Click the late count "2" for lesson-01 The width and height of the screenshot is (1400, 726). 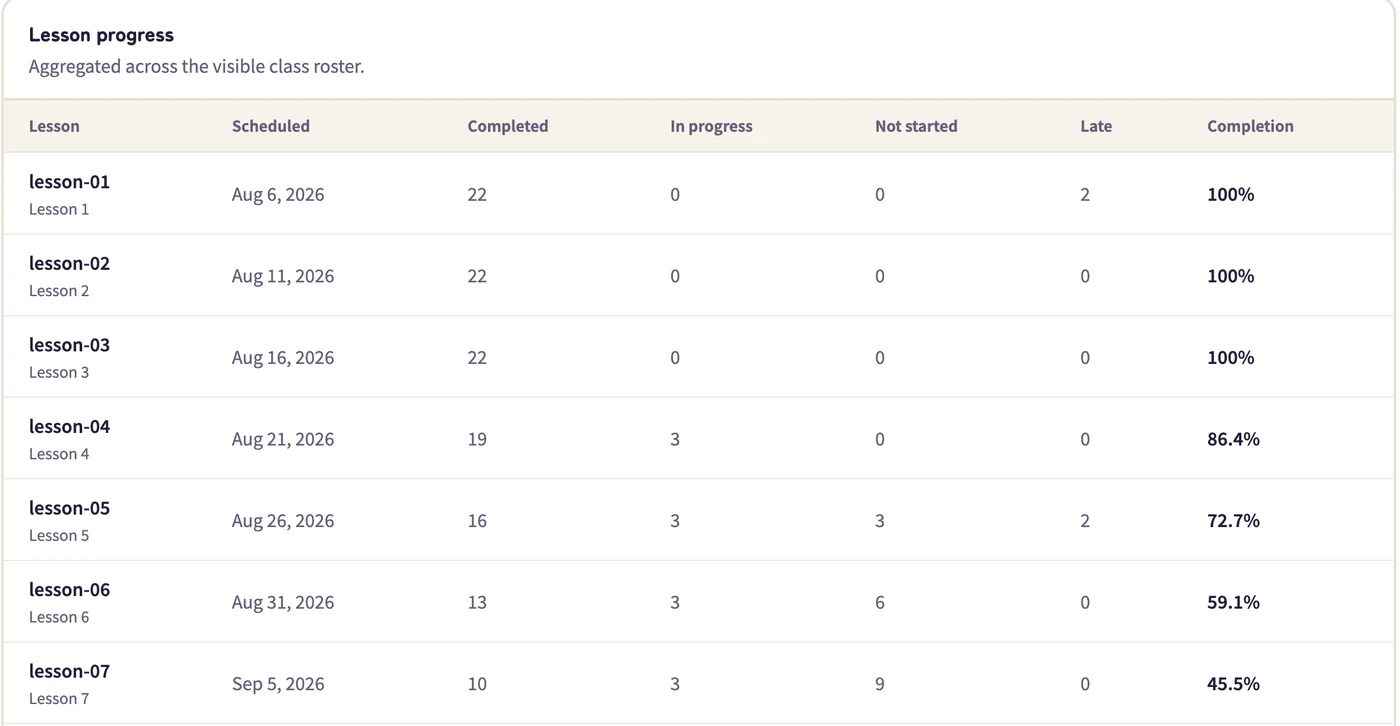(1085, 195)
